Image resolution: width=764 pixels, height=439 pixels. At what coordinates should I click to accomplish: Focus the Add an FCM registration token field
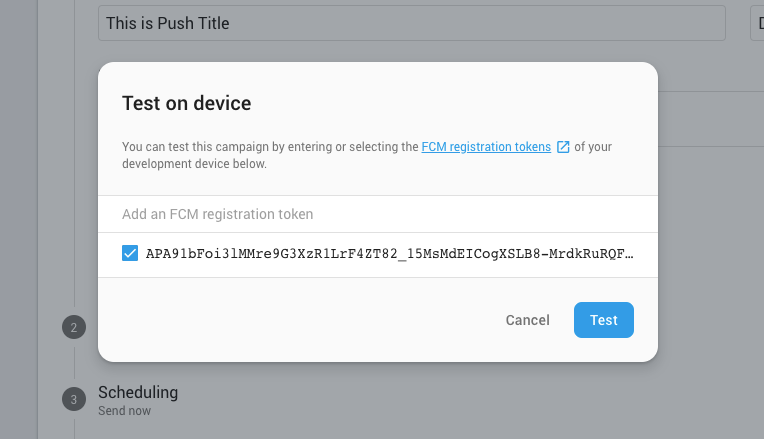tap(378, 214)
